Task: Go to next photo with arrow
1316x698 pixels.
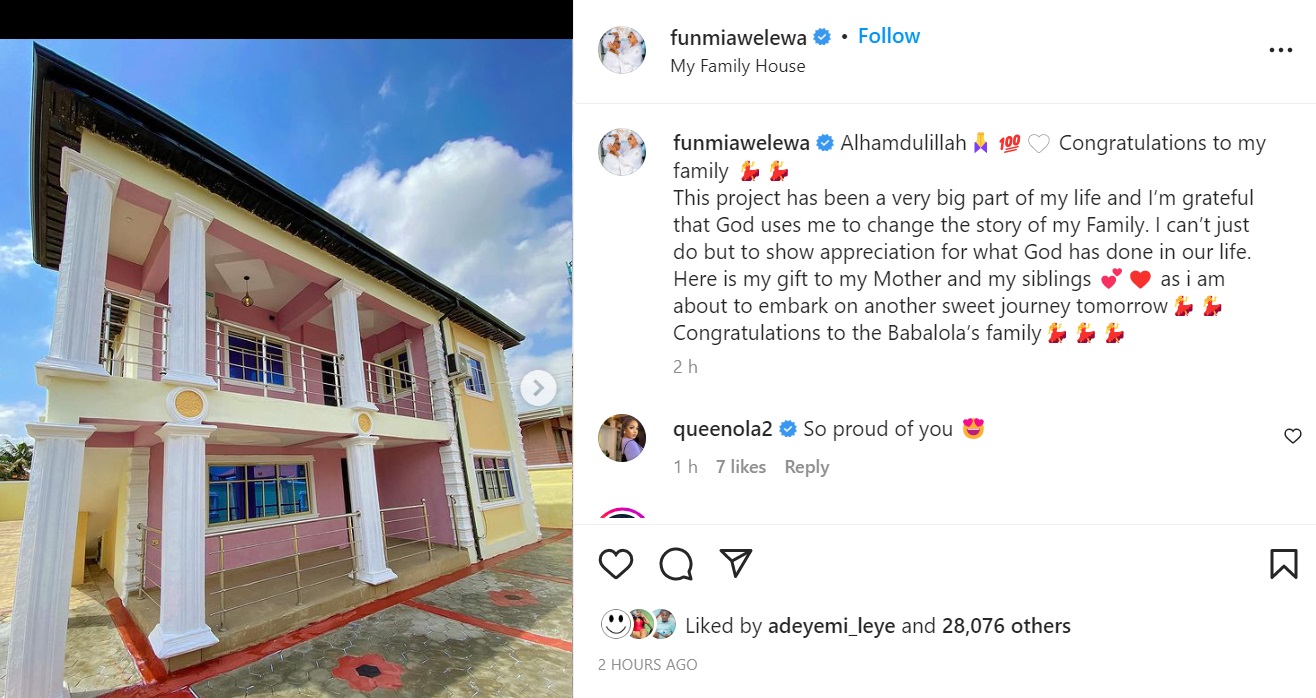Action: click(x=538, y=388)
